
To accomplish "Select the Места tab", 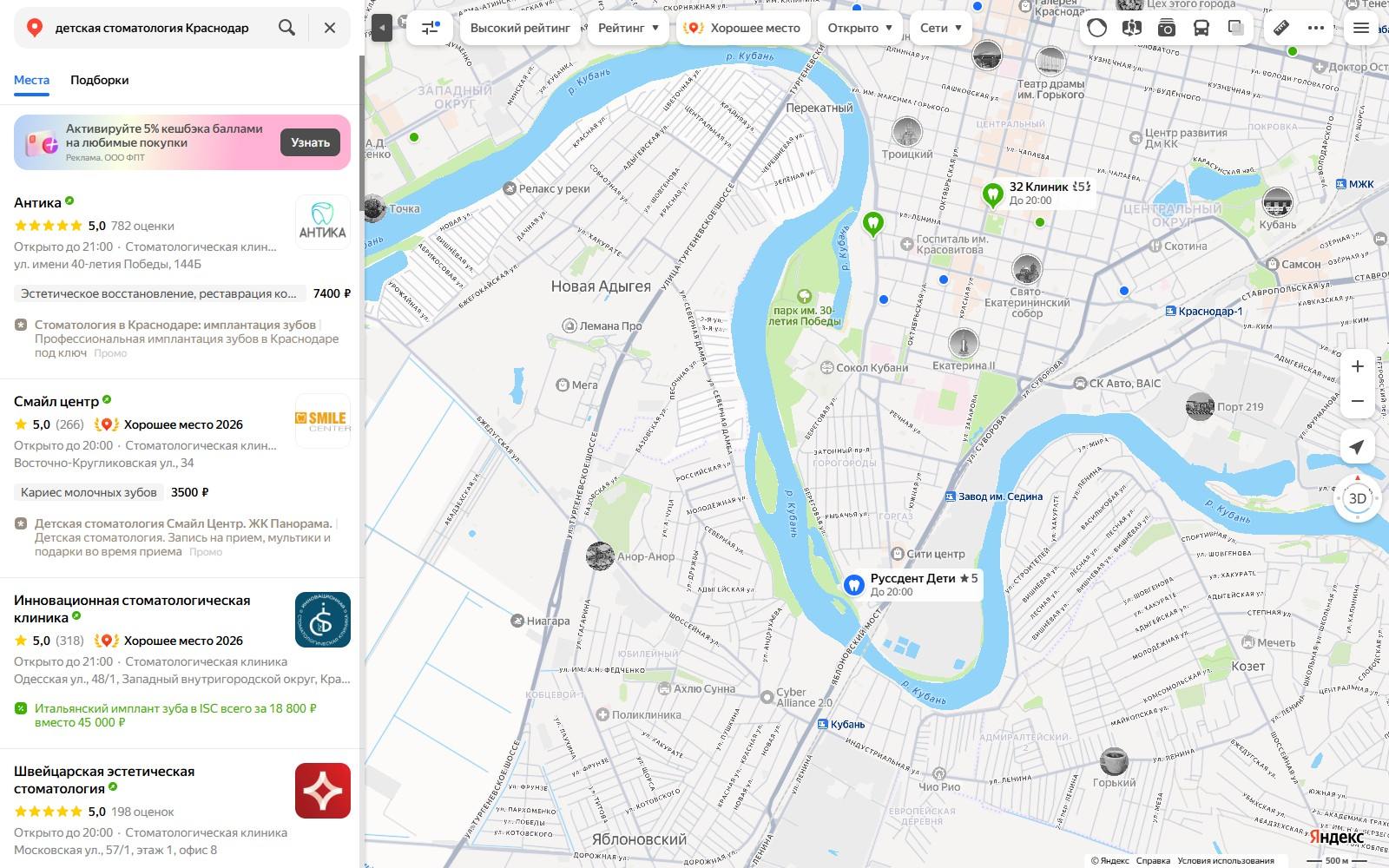I will pyautogui.click(x=31, y=80).
